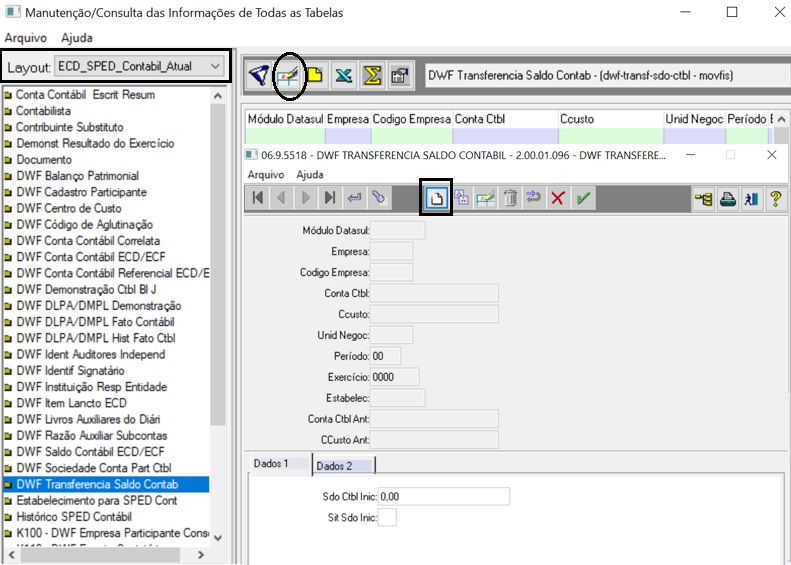Image resolution: width=791 pixels, height=565 pixels.
Task: Click the printer icon
Action: (x=727, y=199)
